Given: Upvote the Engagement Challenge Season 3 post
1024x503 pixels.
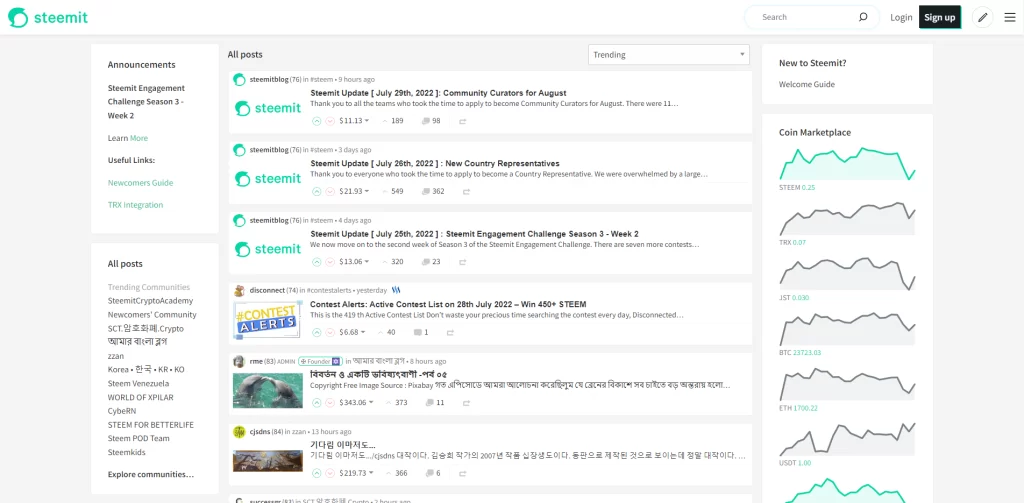Looking at the screenshot, I should coord(317,262).
